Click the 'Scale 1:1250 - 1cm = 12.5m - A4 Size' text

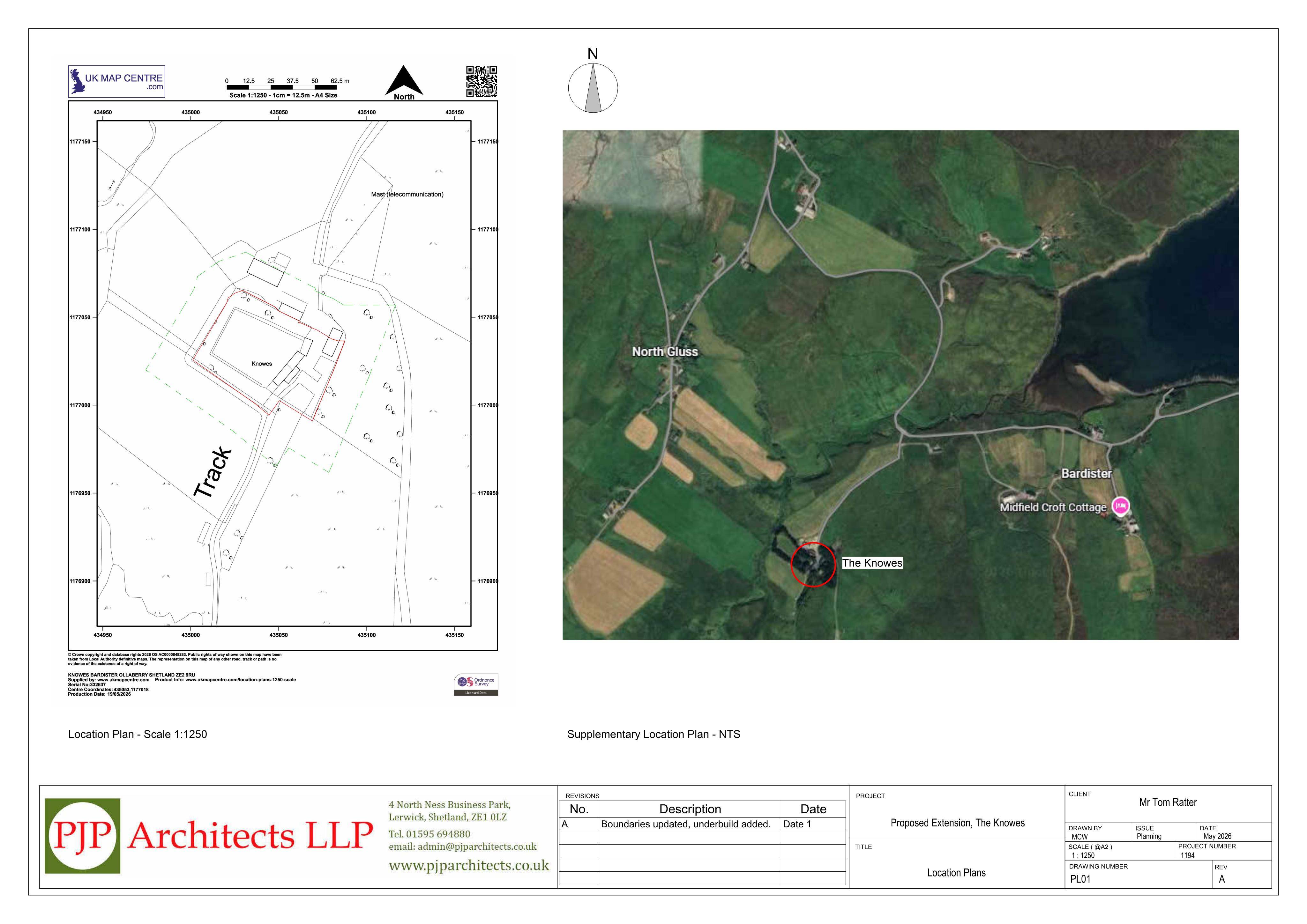pos(283,96)
